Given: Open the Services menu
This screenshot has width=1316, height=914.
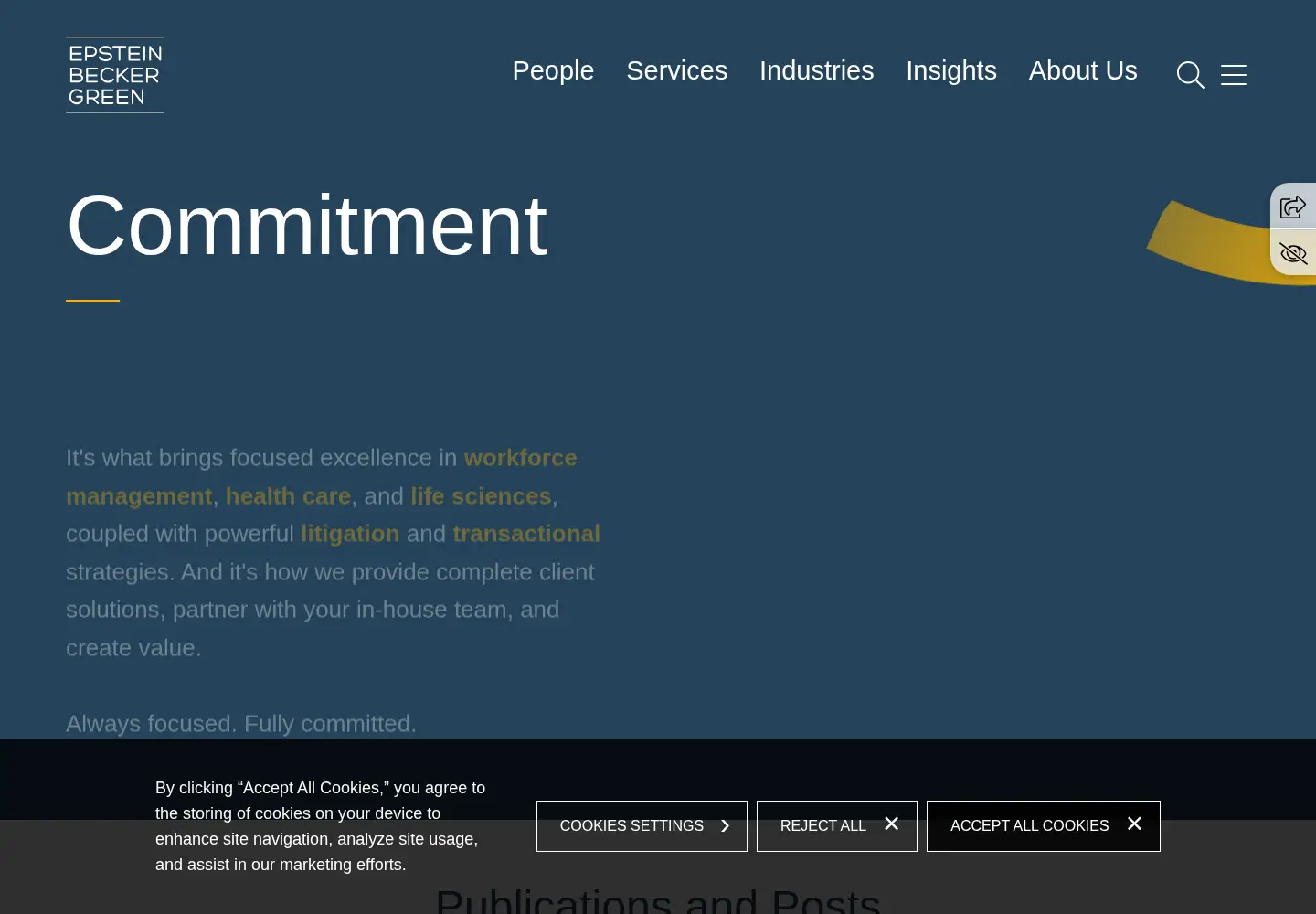Looking at the screenshot, I should pos(676,70).
